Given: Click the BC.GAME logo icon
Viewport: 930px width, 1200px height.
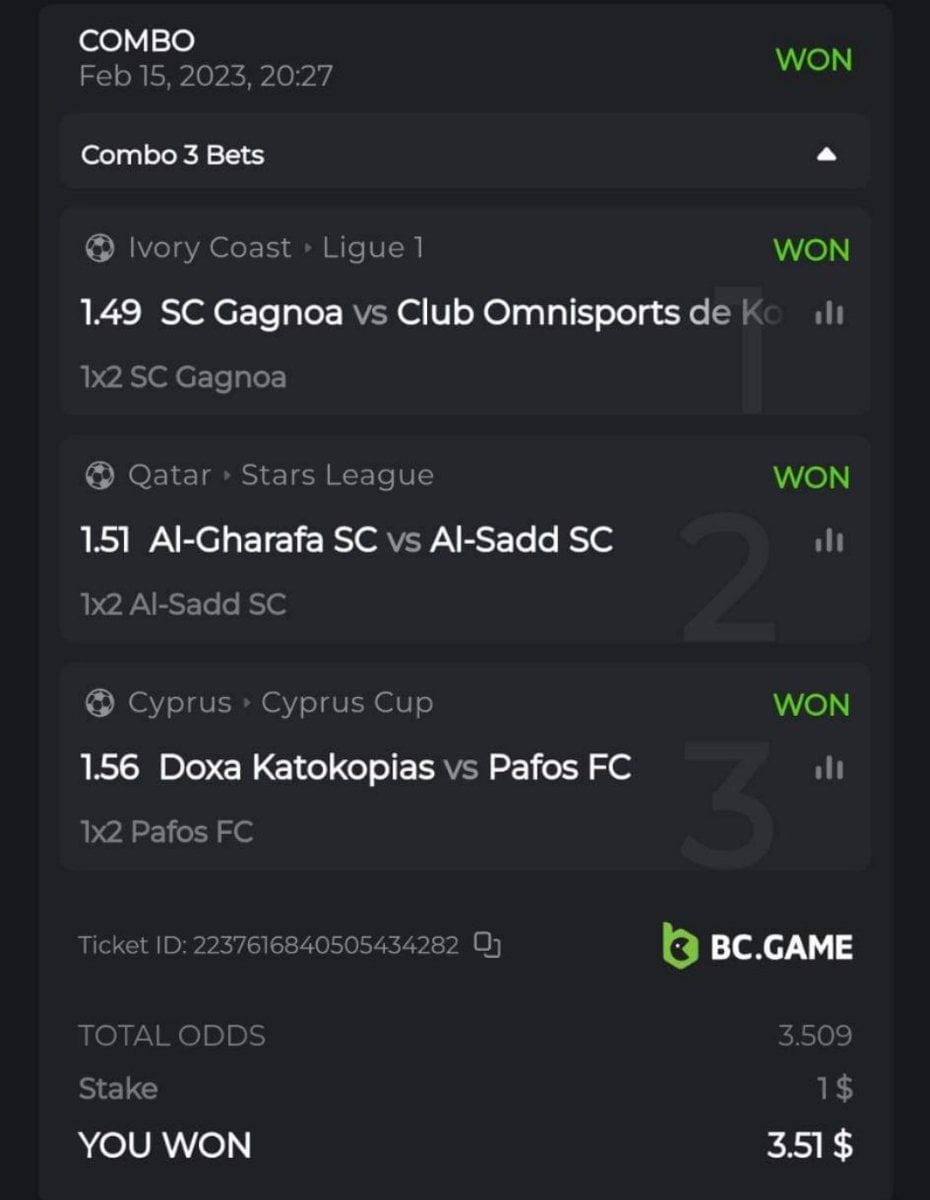Looking at the screenshot, I should pos(680,946).
